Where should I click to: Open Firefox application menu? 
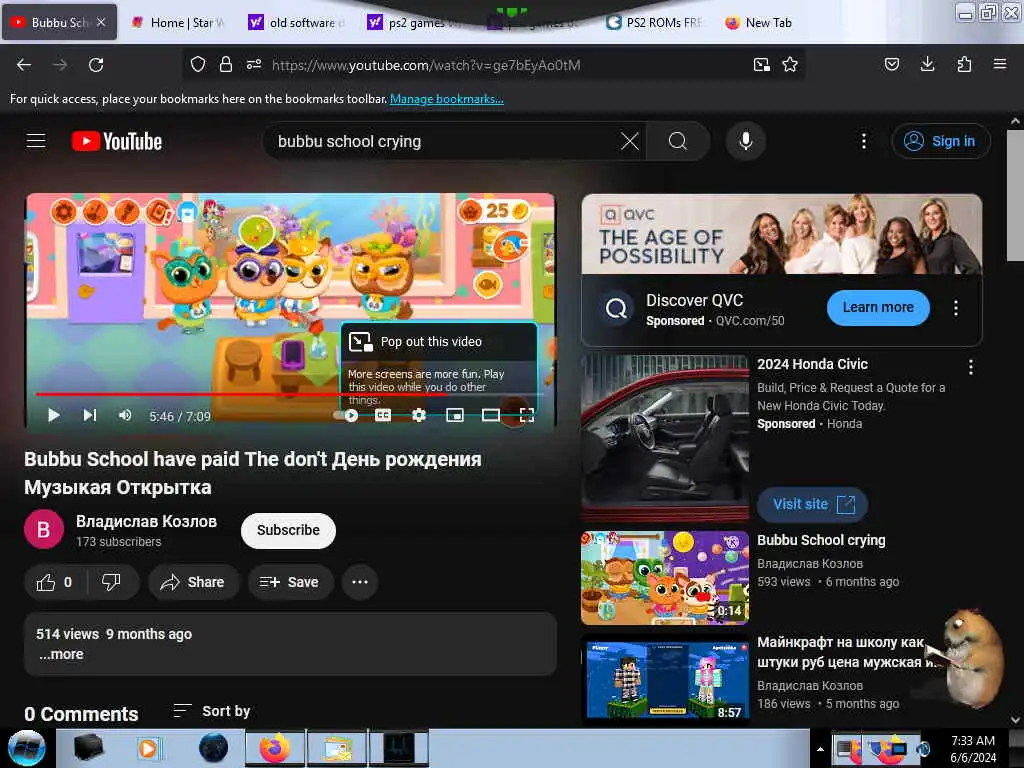[x=999, y=64]
